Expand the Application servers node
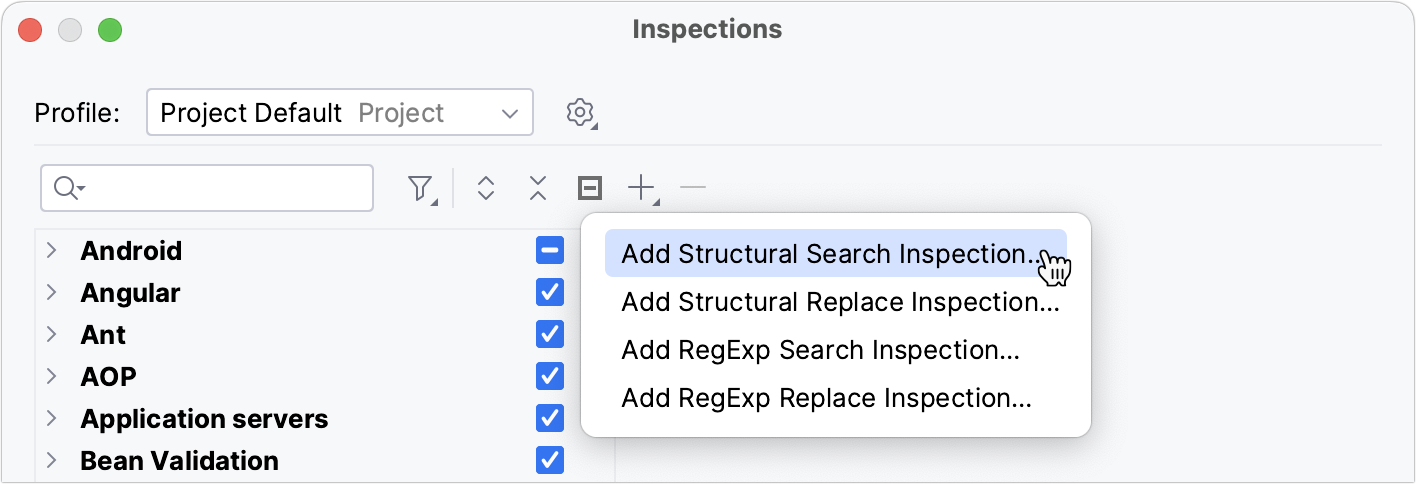This screenshot has height=484, width=1416. tap(52, 419)
